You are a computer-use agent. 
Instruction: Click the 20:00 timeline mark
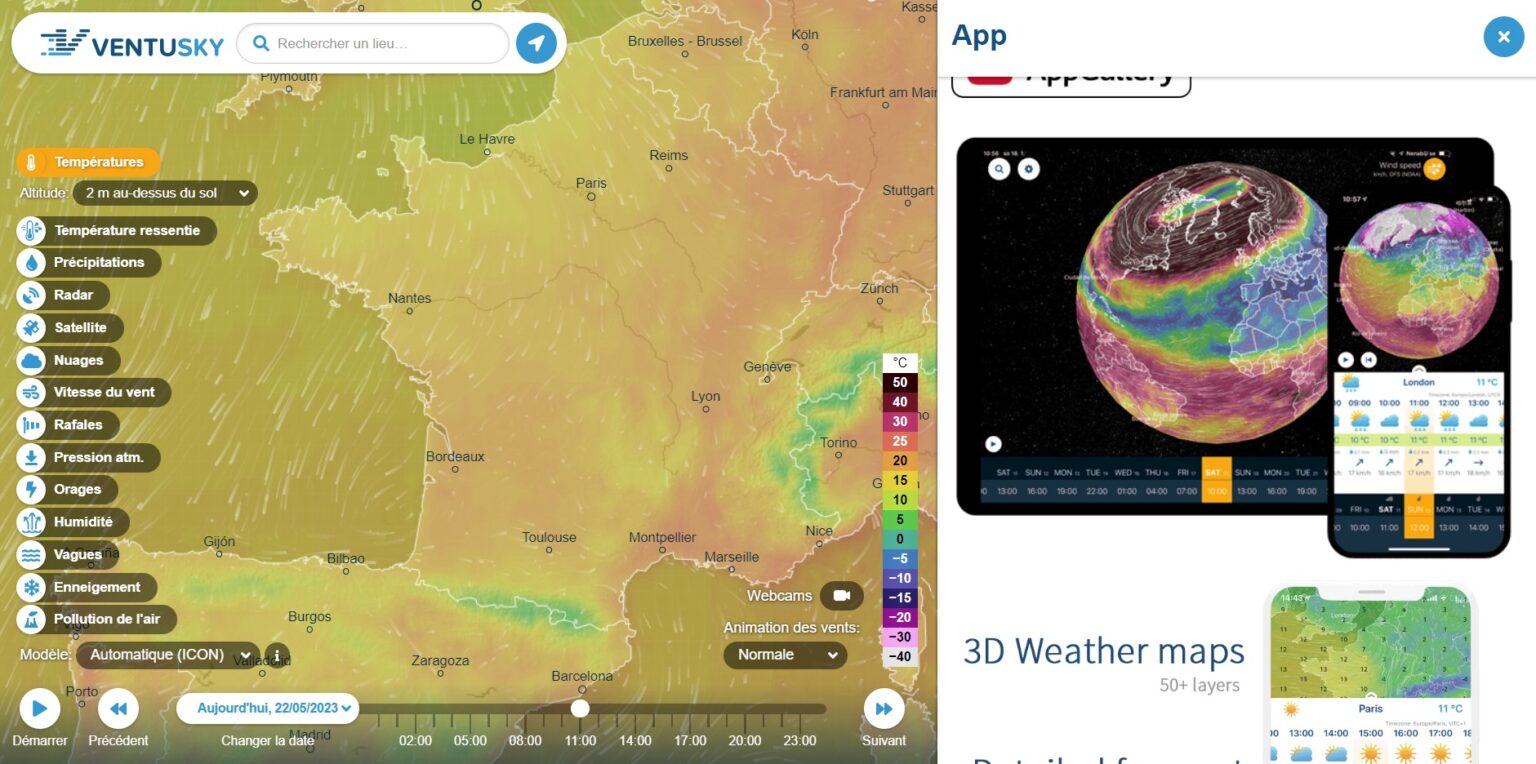click(744, 741)
